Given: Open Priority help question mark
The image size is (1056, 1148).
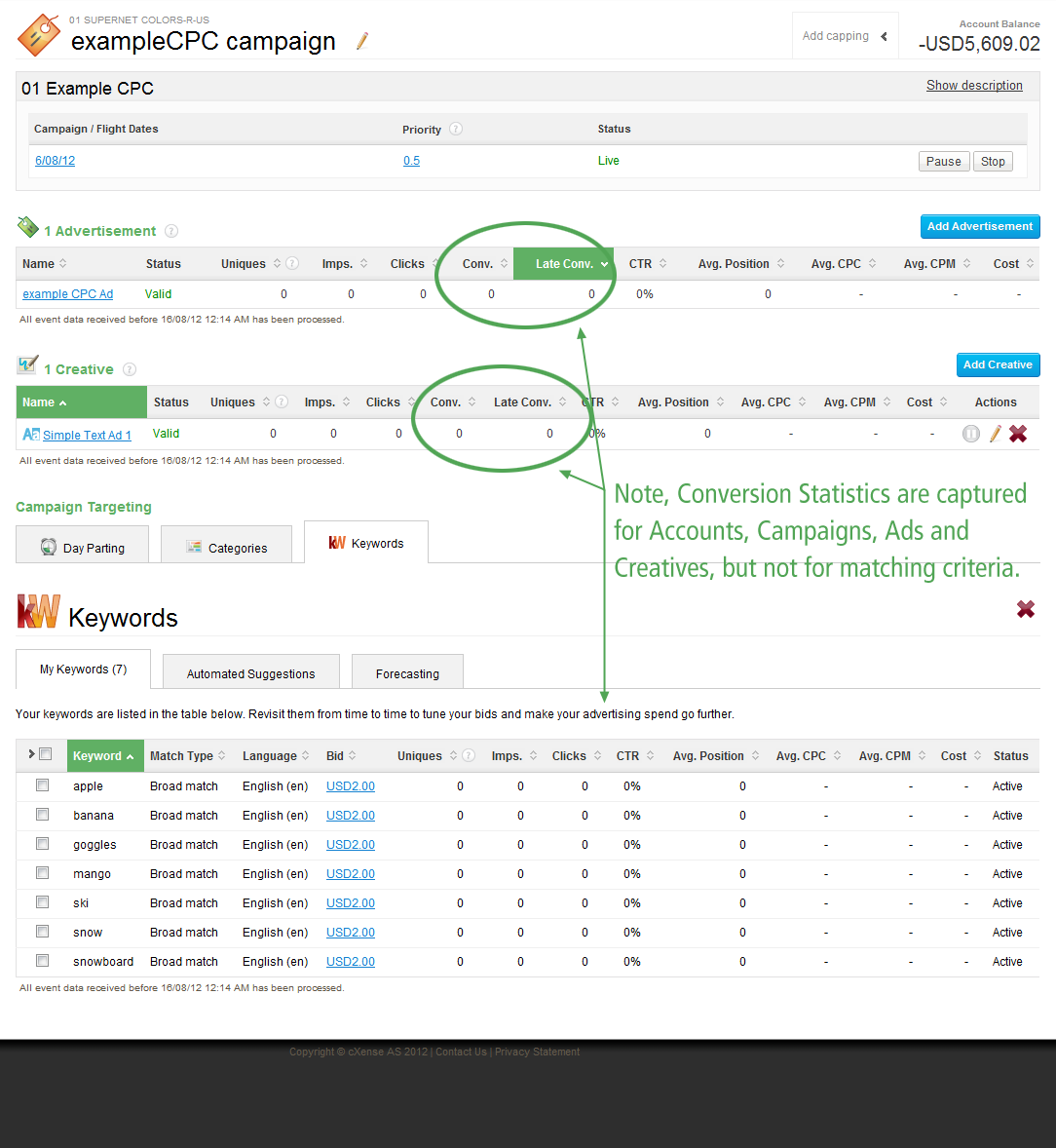Looking at the screenshot, I should [x=456, y=129].
